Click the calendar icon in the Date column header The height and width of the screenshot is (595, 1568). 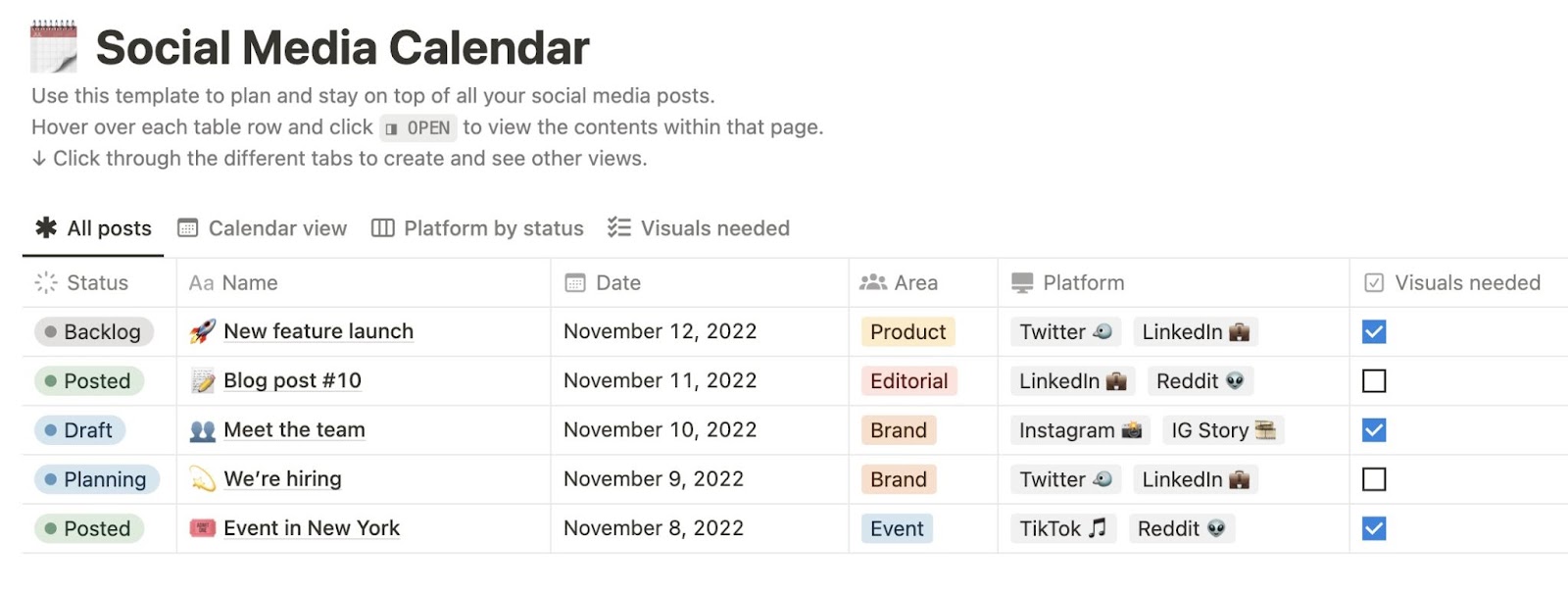[573, 282]
